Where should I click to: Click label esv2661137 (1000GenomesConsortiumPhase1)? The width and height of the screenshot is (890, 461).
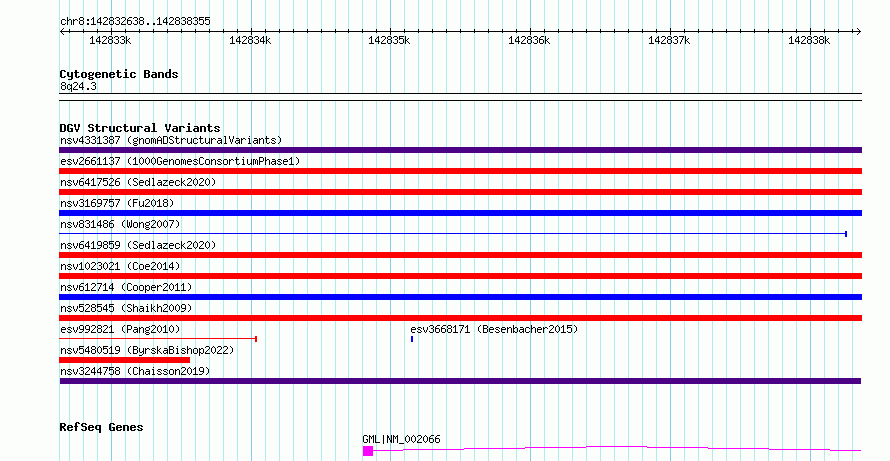[x=180, y=161]
